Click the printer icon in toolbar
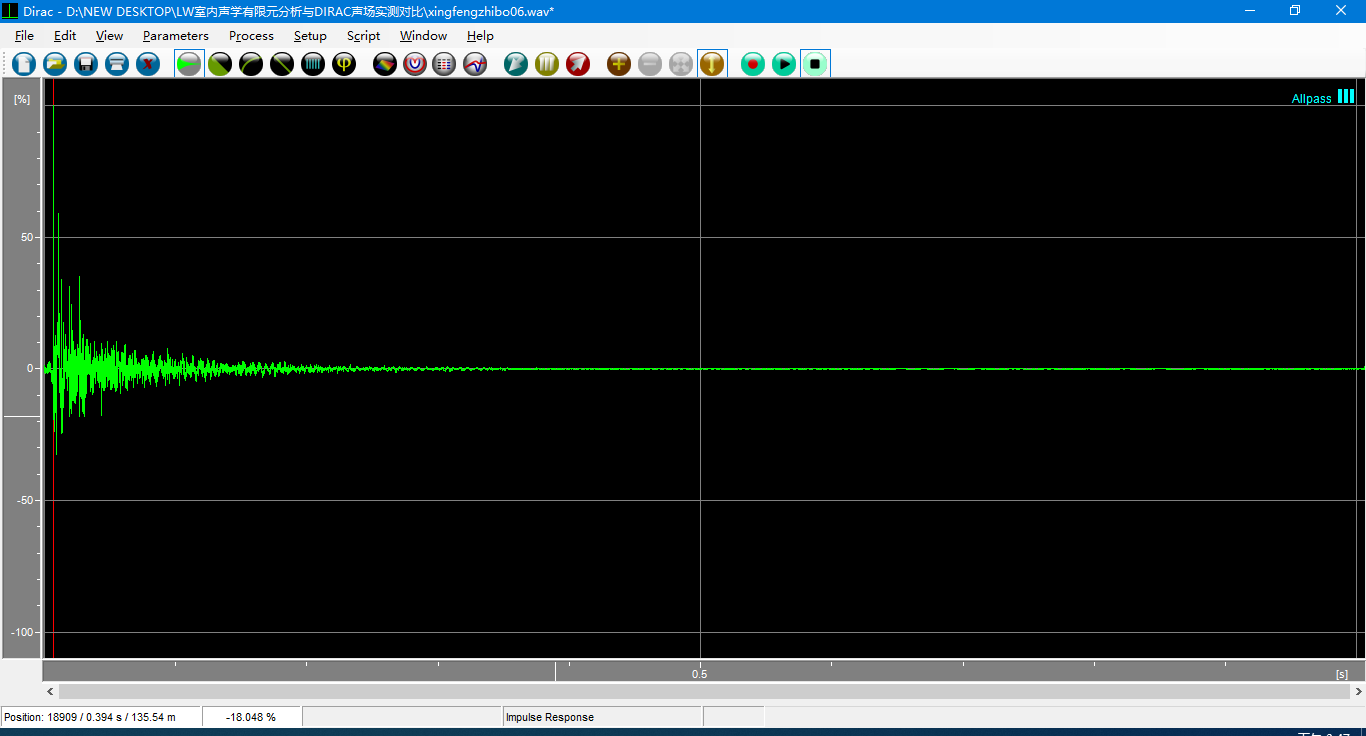This screenshot has height=736, width=1366. 117,64
